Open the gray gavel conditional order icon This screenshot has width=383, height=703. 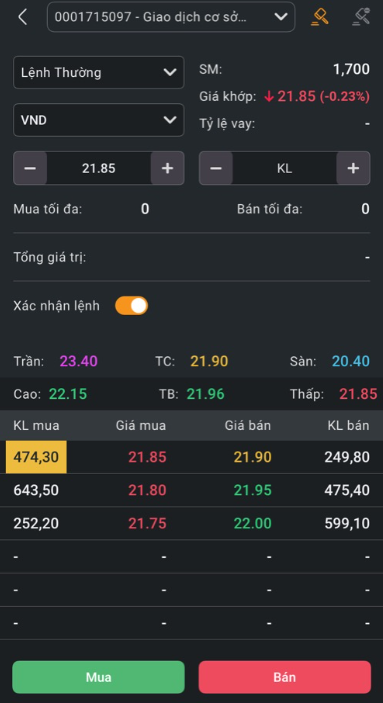click(361, 17)
